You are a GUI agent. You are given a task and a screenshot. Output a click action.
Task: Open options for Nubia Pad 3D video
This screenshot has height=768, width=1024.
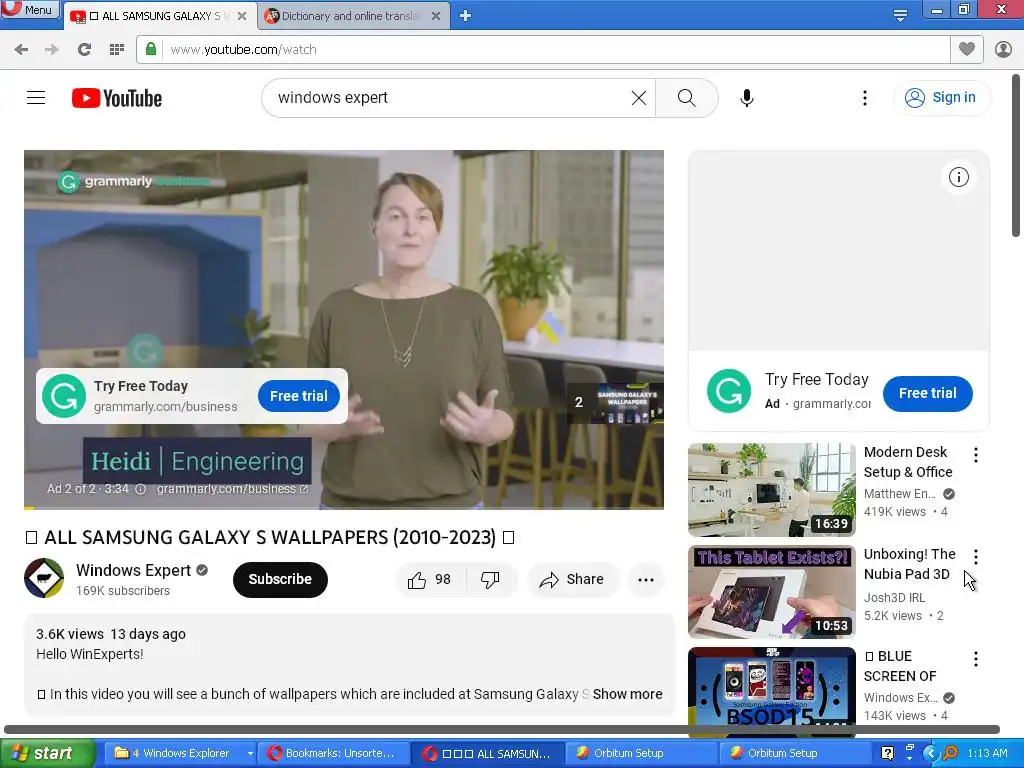tap(976, 557)
